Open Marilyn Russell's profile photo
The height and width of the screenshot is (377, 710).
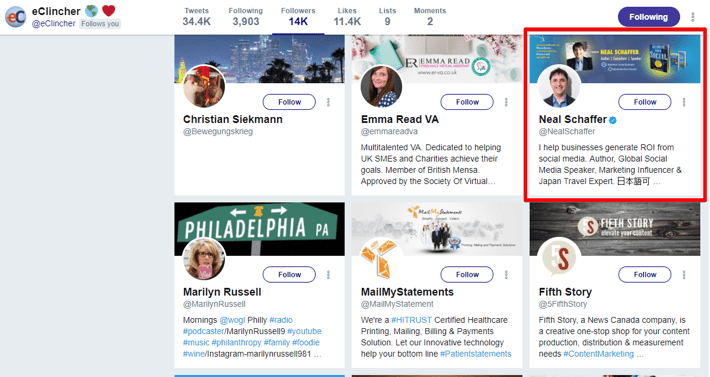pos(204,258)
